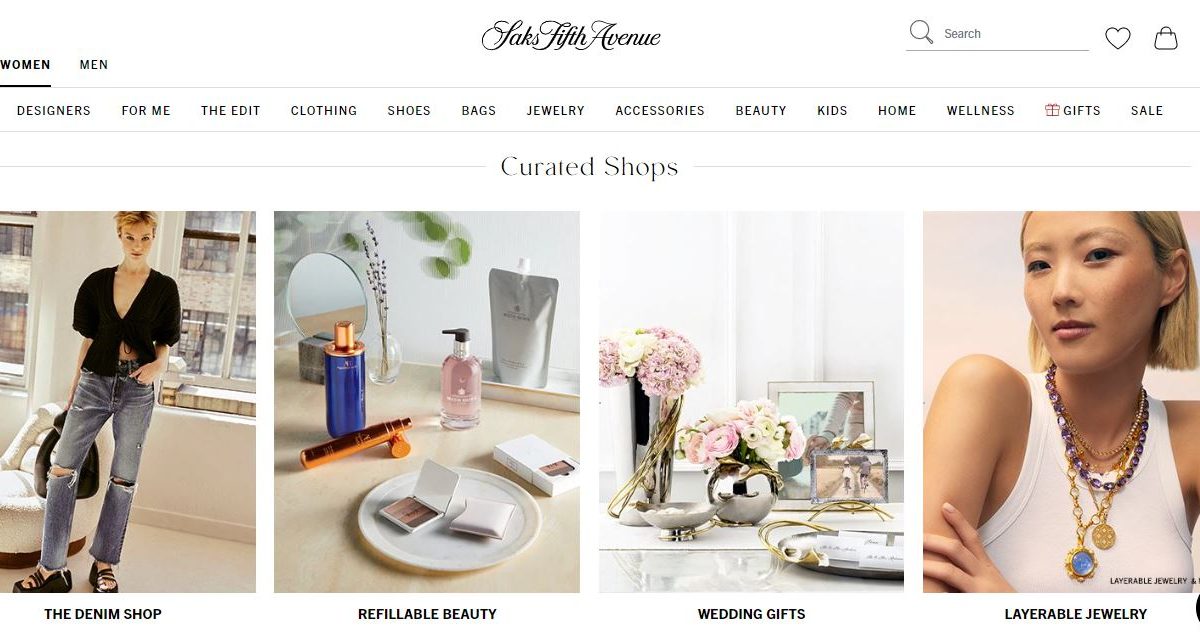Open the Clothing menu

[x=324, y=111]
